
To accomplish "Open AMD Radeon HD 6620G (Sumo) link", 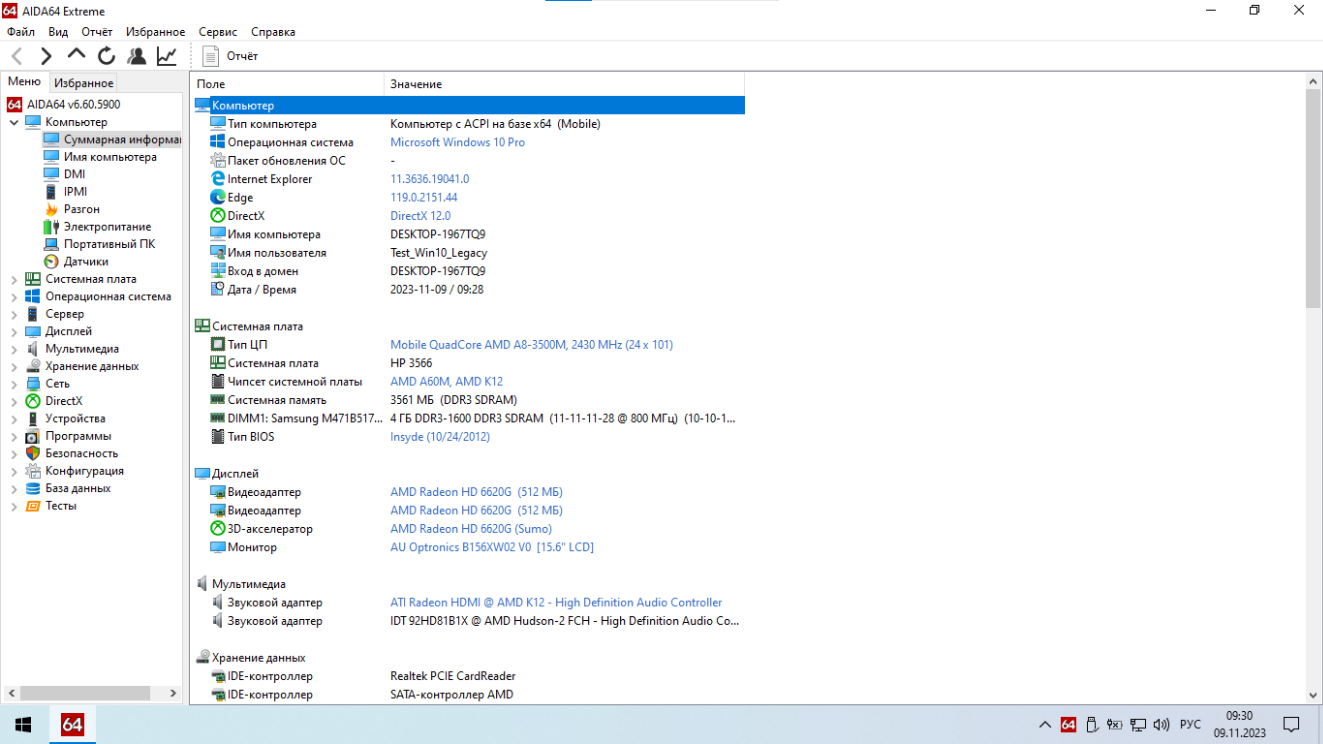I will [x=470, y=529].
